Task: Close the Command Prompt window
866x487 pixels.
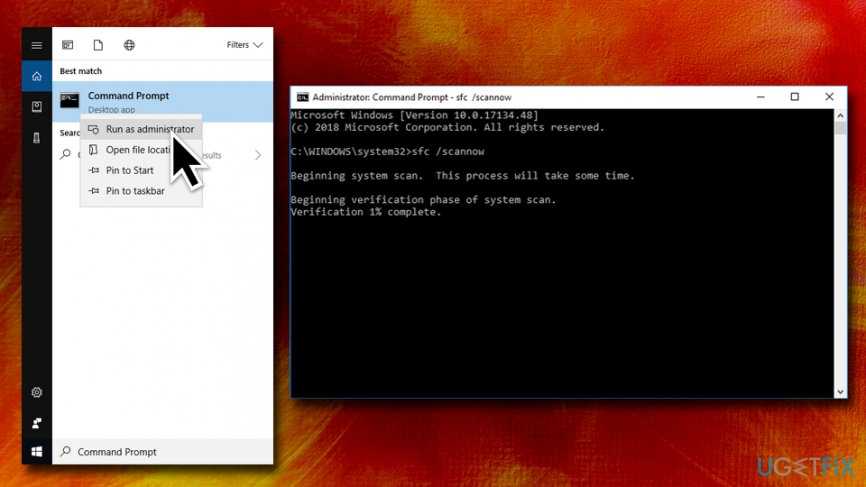Action: [829, 97]
